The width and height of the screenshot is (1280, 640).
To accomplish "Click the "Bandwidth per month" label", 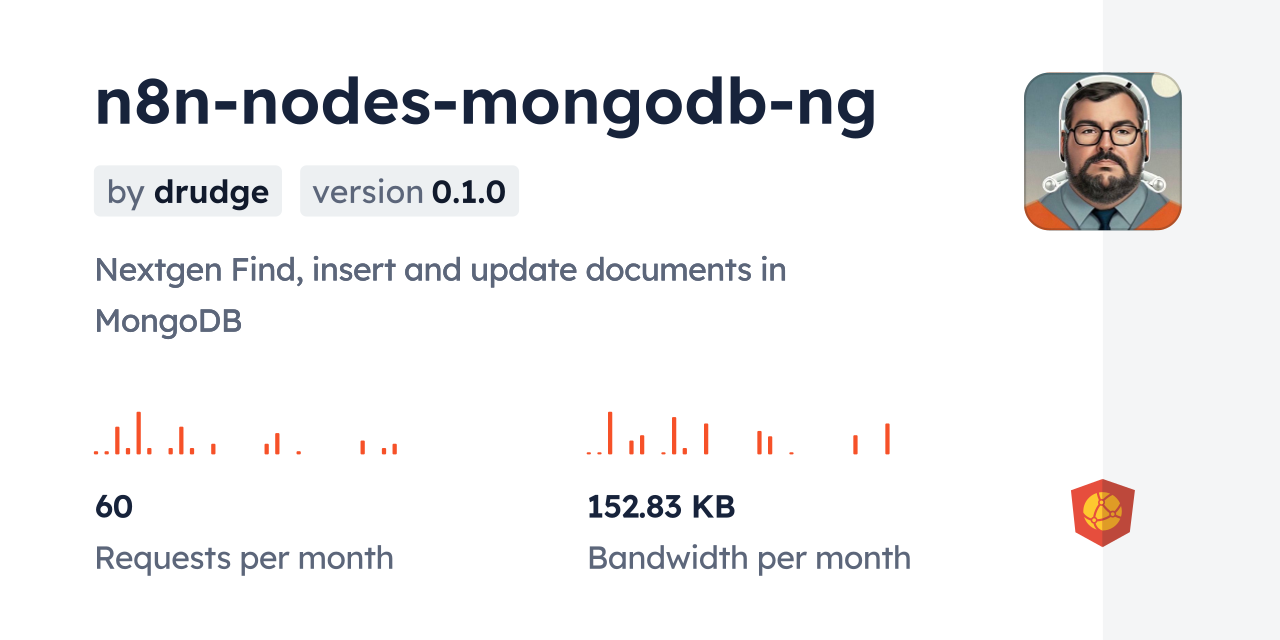I will point(749,558).
